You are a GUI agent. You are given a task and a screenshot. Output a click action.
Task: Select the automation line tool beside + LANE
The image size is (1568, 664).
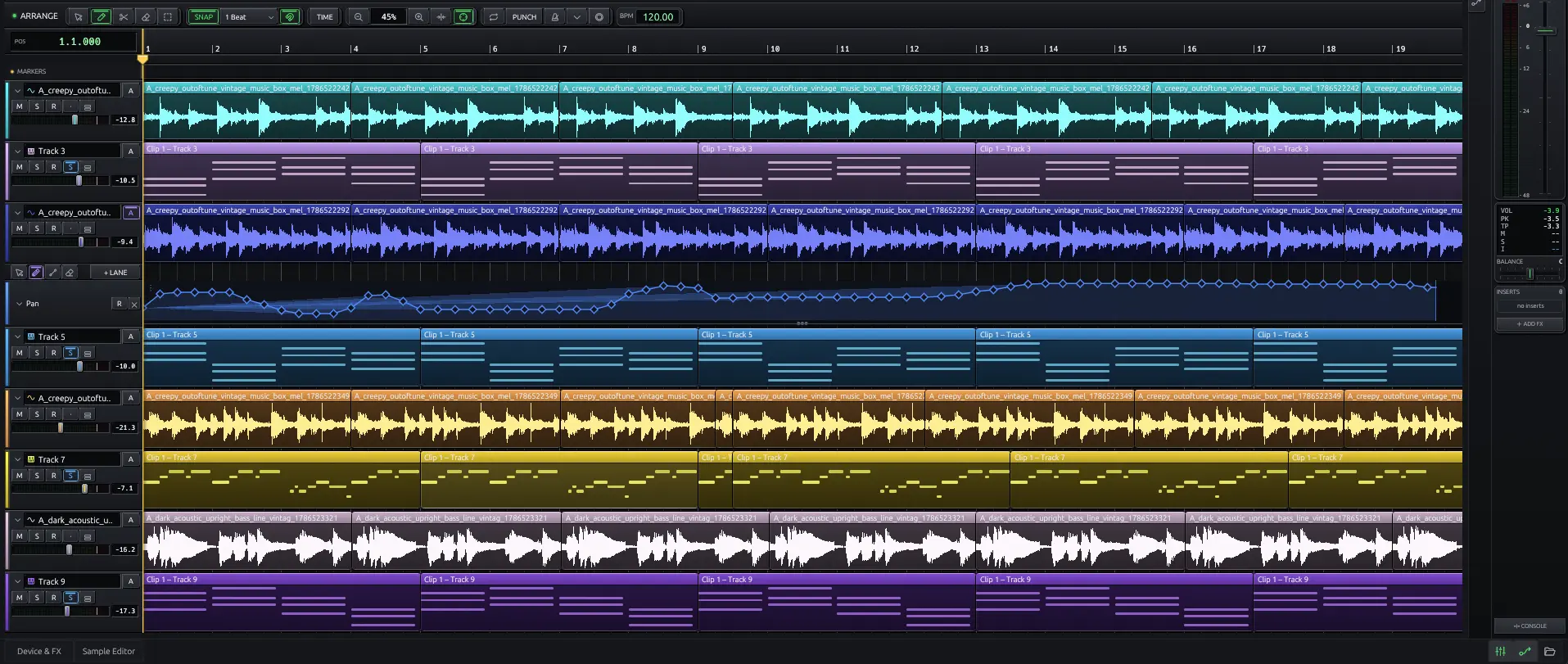tap(53, 273)
